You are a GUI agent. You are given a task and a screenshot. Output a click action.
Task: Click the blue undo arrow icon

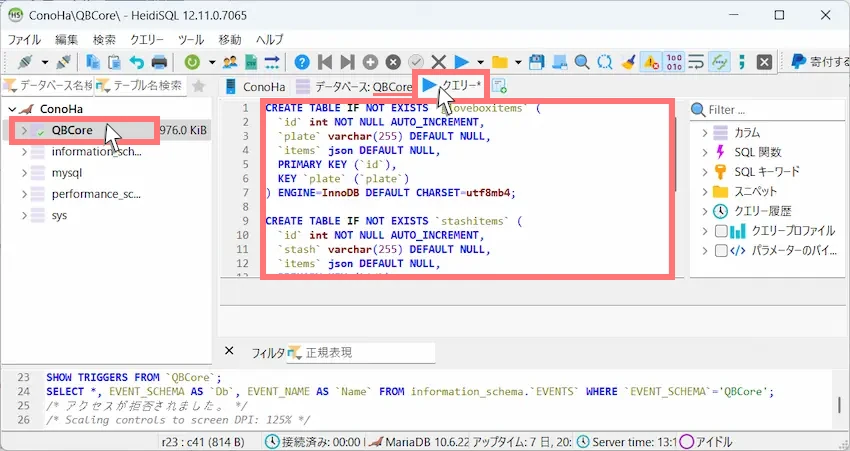point(137,62)
